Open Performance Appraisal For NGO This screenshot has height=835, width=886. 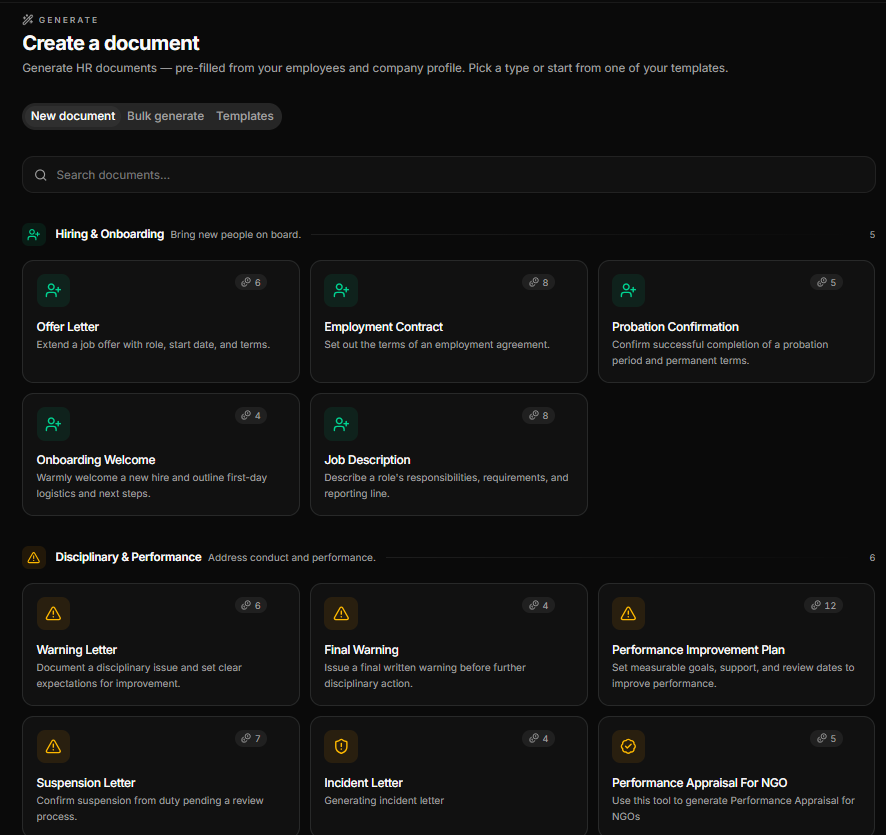tap(736, 776)
